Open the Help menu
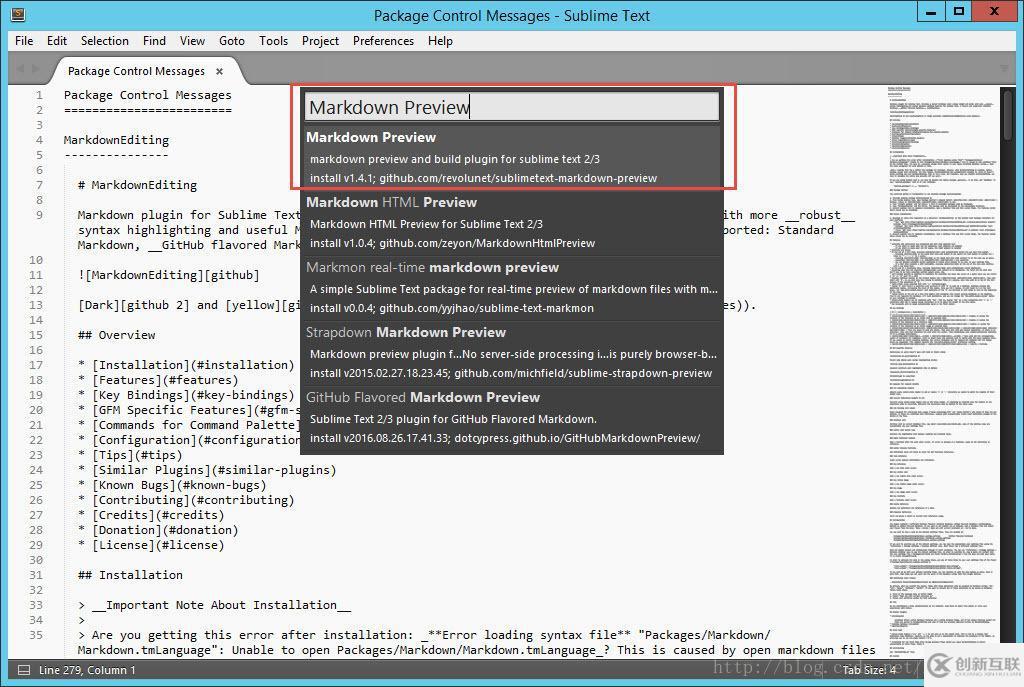The width and height of the screenshot is (1024, 687). pyautogui.click(x=440, y=40)
